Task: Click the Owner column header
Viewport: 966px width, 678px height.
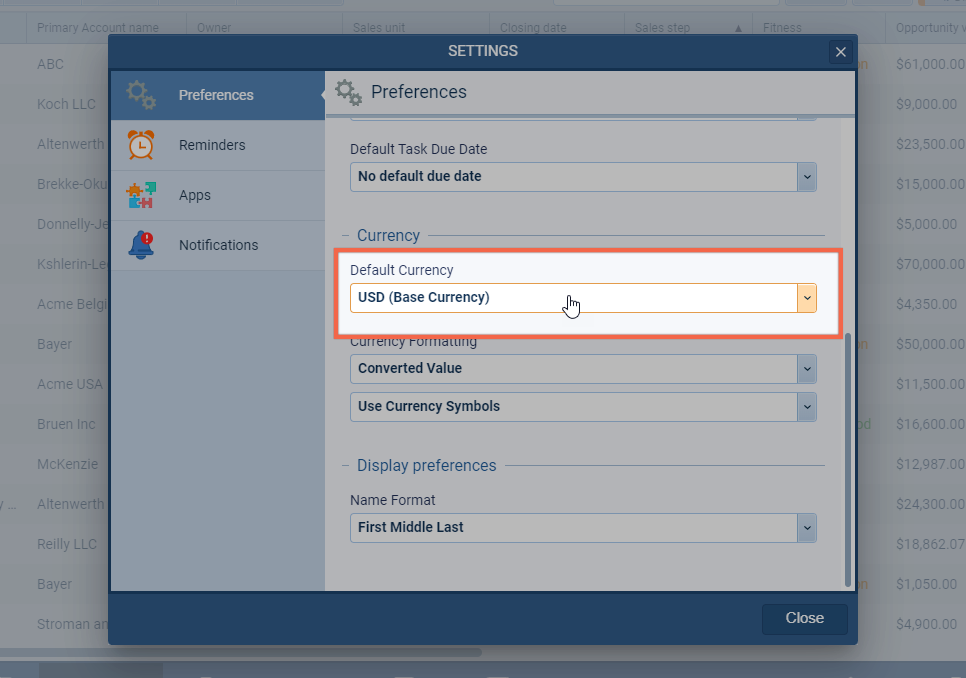Action: coord(264,28)
